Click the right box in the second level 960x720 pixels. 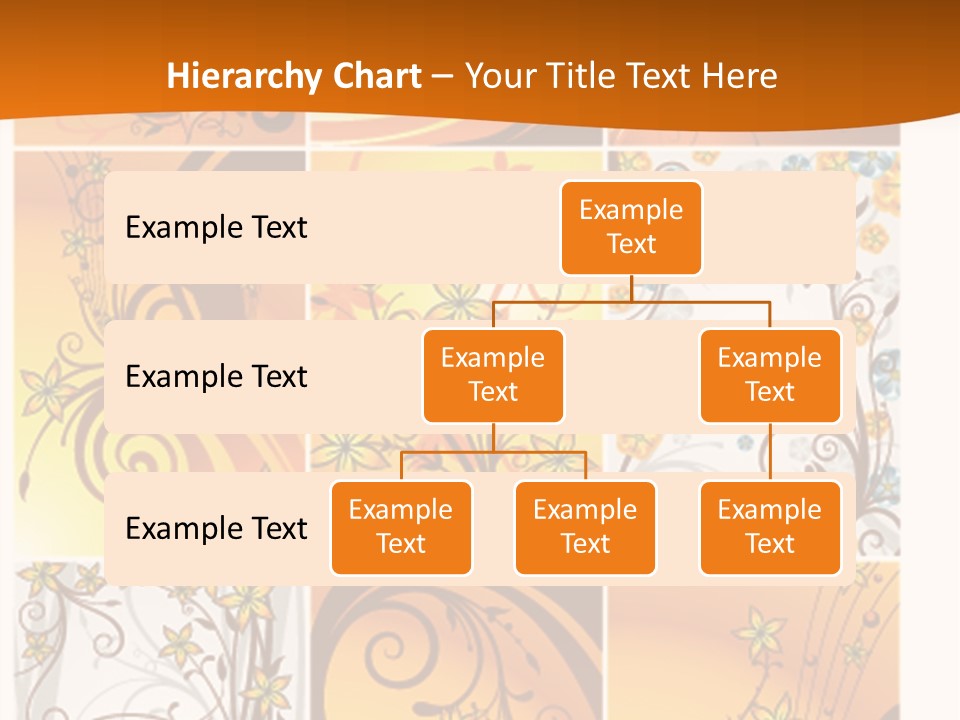click(770, 375)
